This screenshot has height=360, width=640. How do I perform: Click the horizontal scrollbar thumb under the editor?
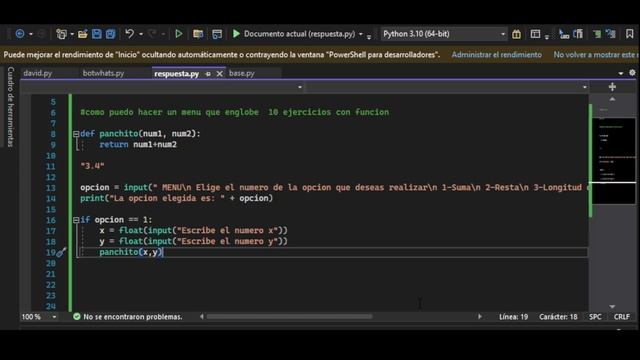coord(289,316)
